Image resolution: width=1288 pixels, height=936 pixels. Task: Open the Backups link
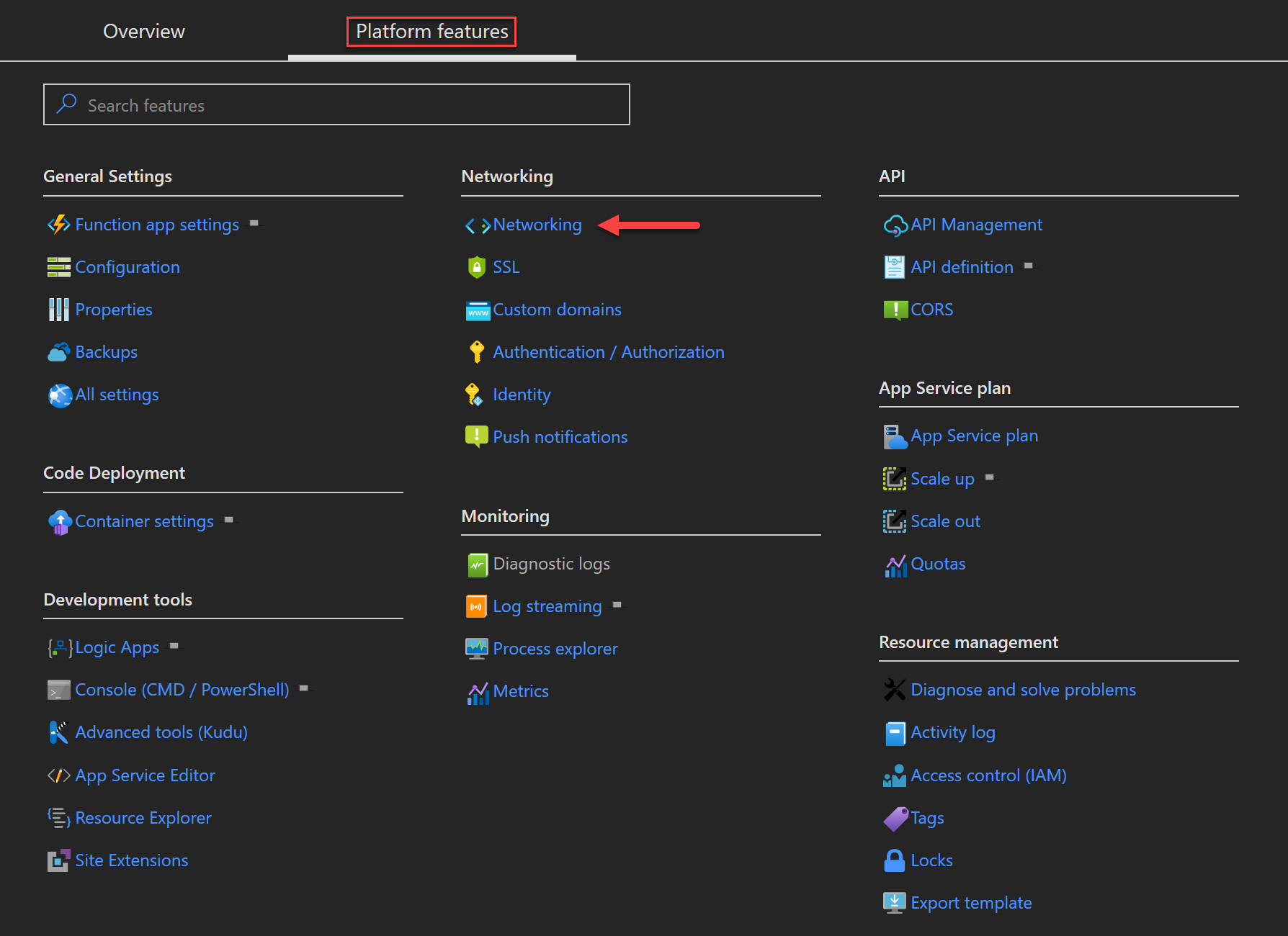click(x=107, y=352)
